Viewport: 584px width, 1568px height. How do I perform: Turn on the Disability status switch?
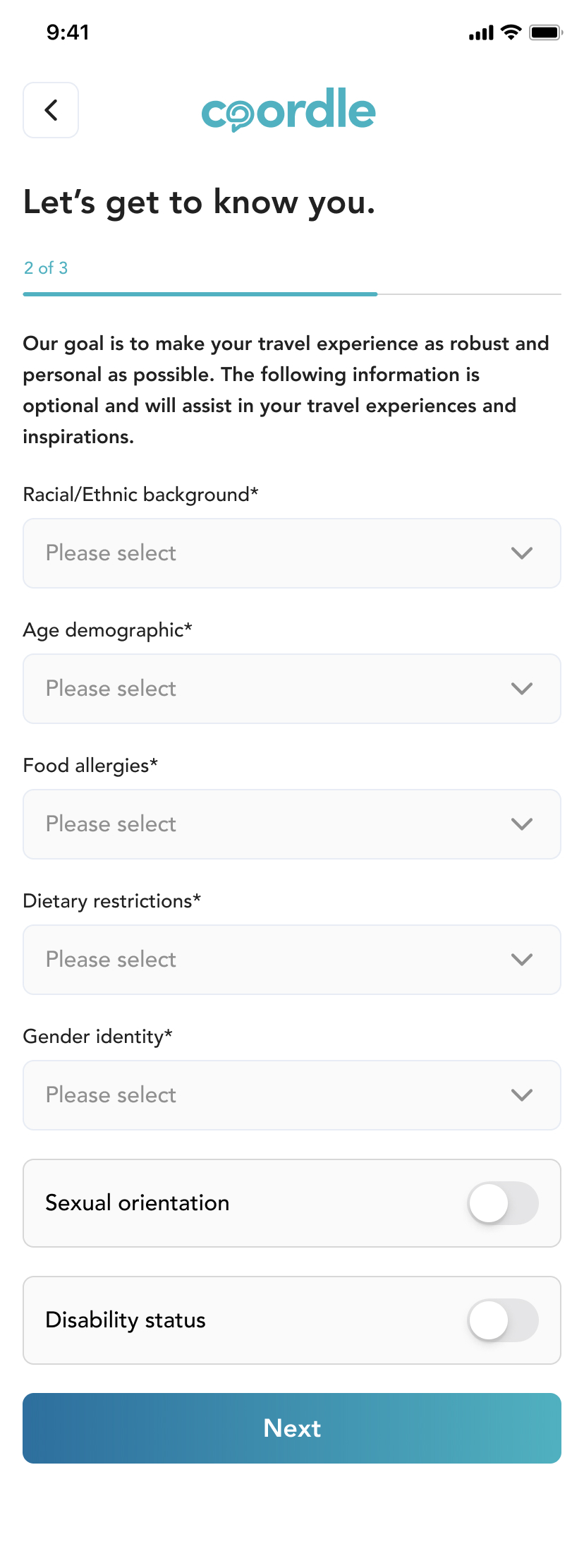(x=503, y=1320)
